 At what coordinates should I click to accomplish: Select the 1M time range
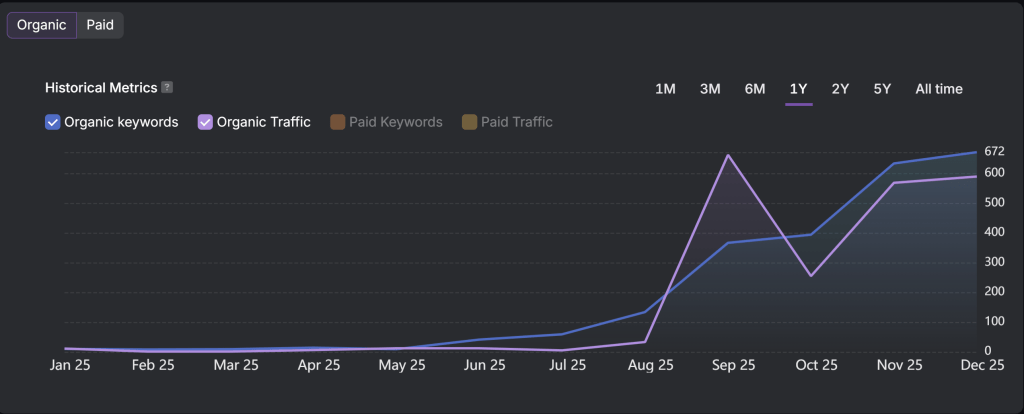tap(665, 89)
